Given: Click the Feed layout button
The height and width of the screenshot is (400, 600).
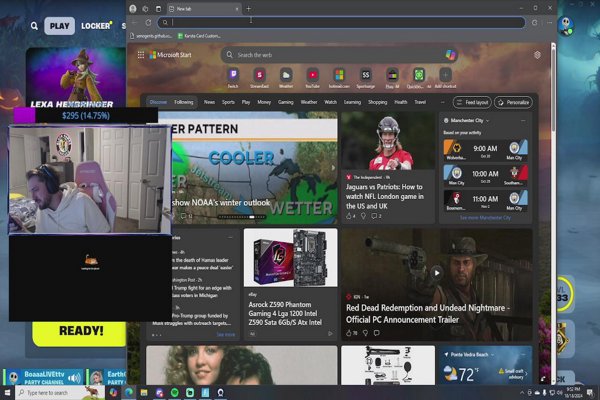Looking at the screenshot, I should pos(472,102).
